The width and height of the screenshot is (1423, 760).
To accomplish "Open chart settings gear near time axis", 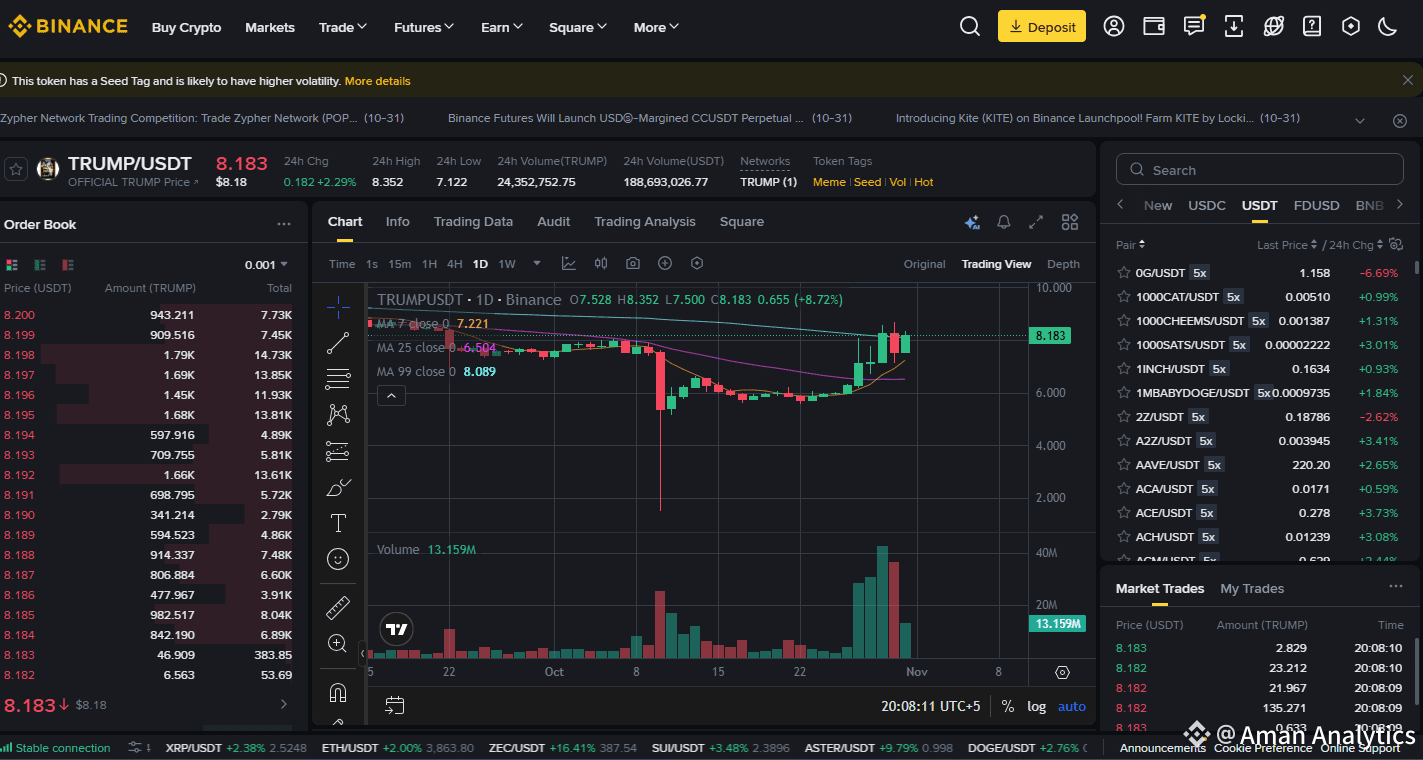I will 1062,672.
